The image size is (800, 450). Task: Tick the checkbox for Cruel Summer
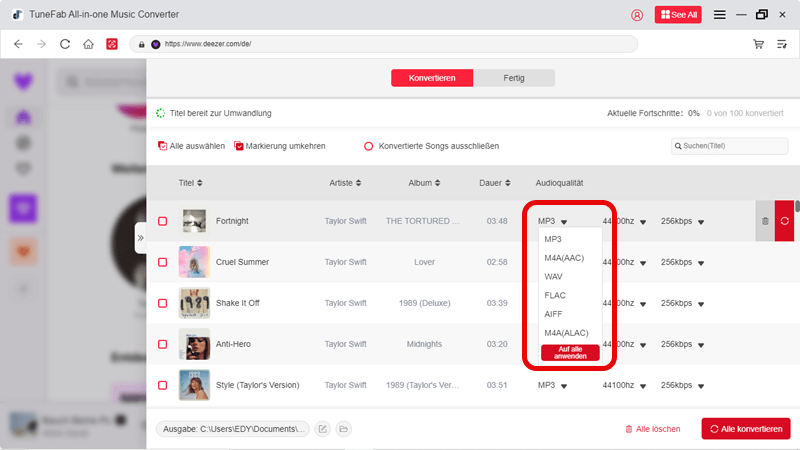(162, 262)
